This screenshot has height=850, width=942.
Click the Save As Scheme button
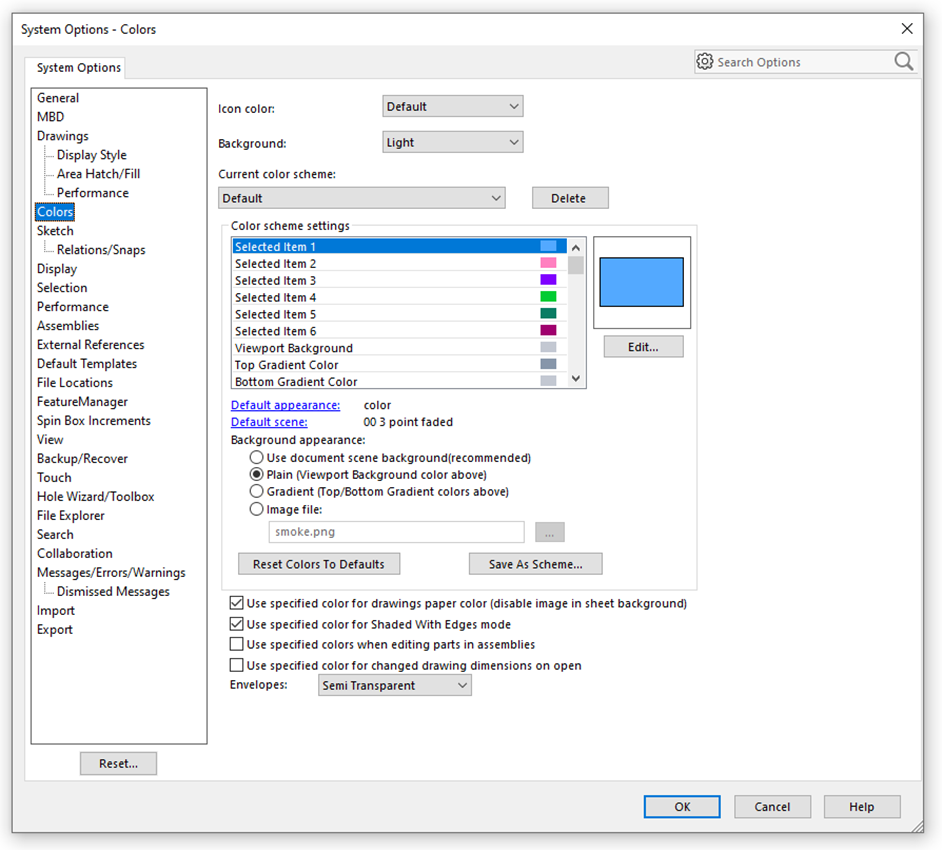point(535,563)
